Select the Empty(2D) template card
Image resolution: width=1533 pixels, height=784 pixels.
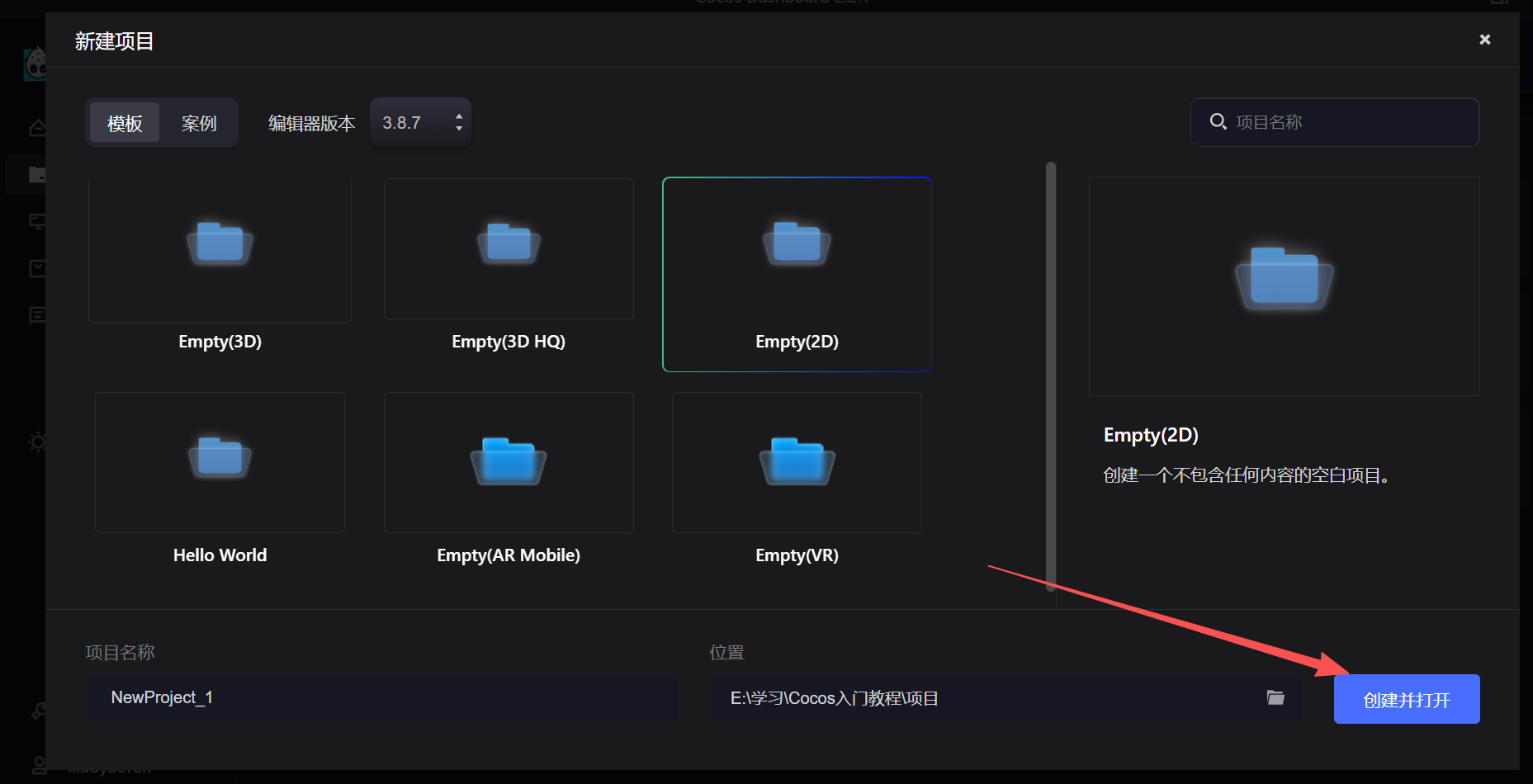coord(797,274)
